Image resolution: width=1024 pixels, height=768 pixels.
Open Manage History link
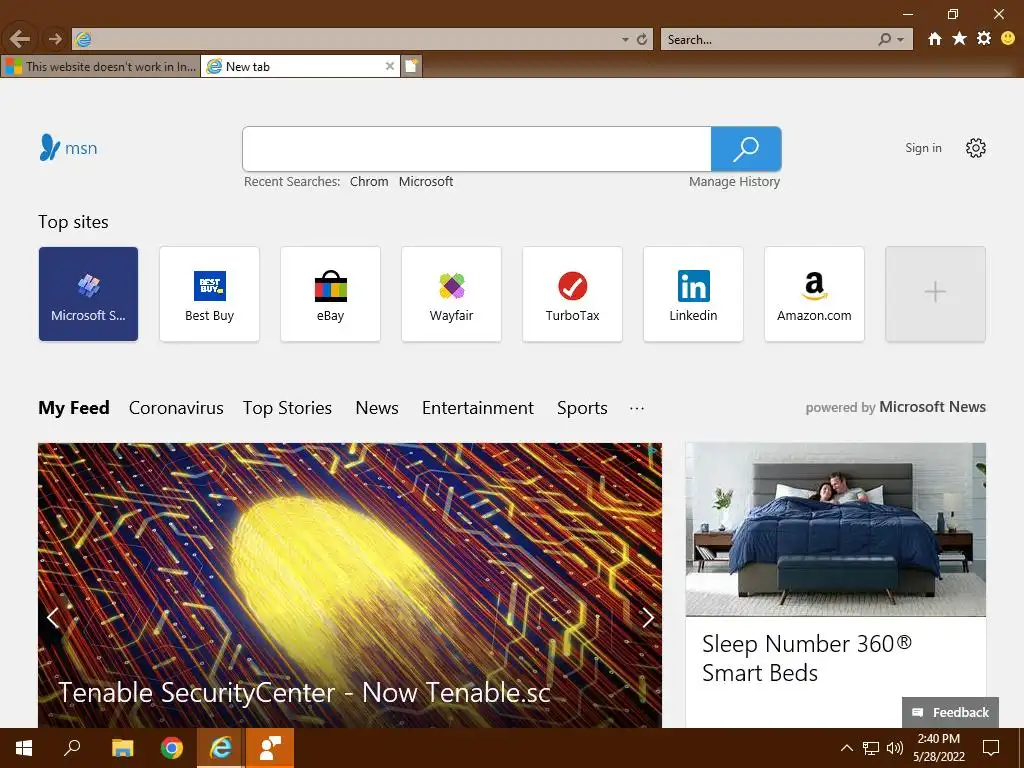point(734,182)
